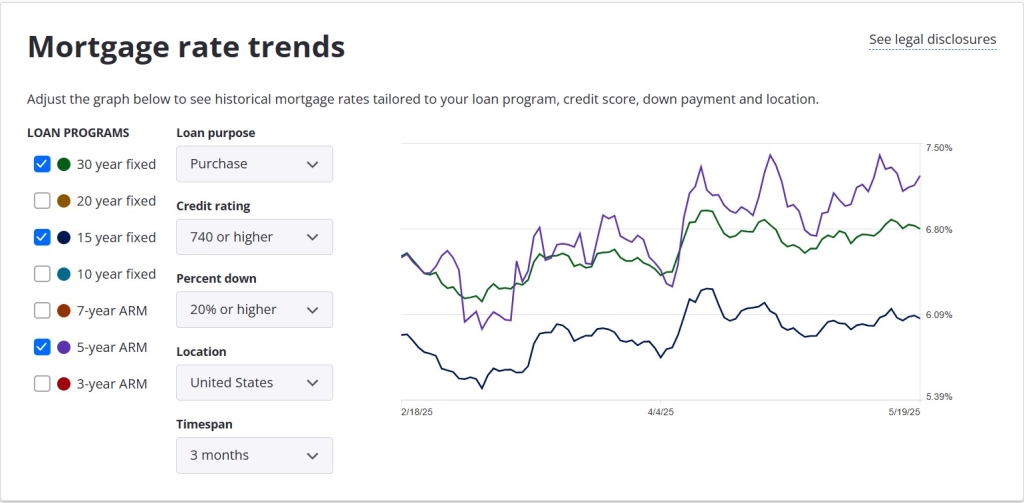
Task: Expand the Credit rating dropdown
Action: tap(254, 237)
